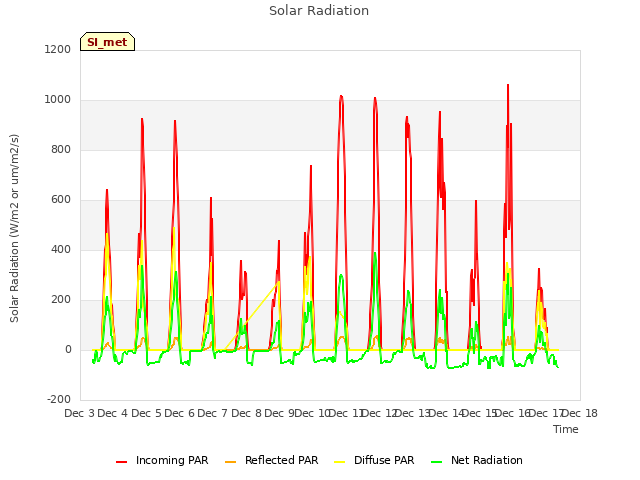Click the 1200 y-axis tick label

click(58, 49)
